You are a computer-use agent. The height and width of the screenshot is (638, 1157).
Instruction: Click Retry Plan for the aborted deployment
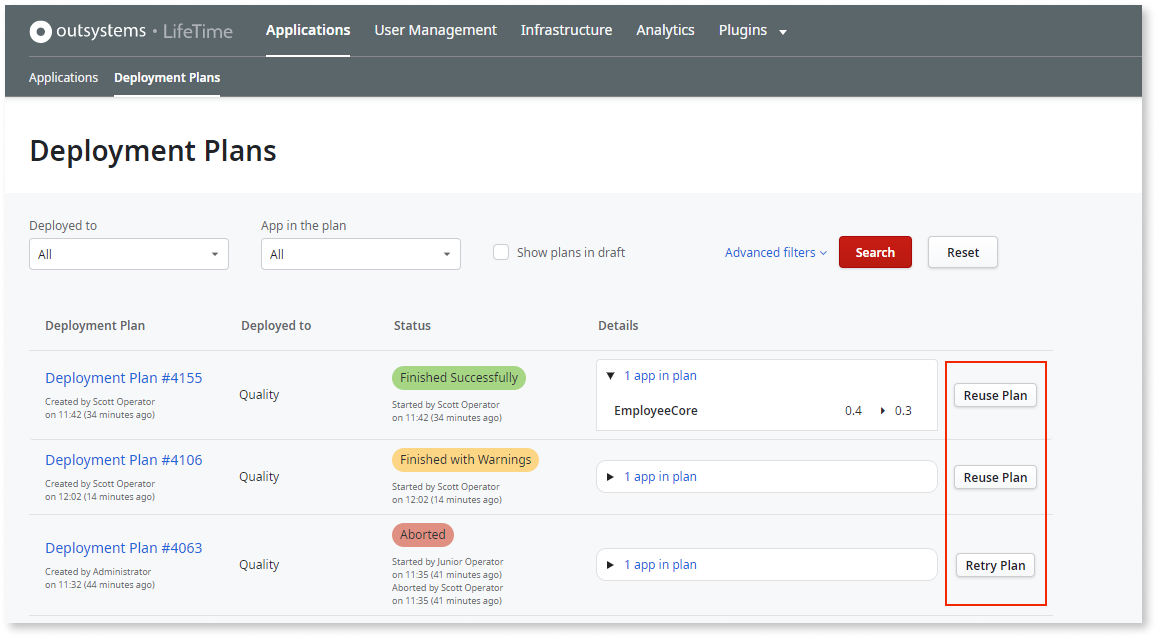994,565
